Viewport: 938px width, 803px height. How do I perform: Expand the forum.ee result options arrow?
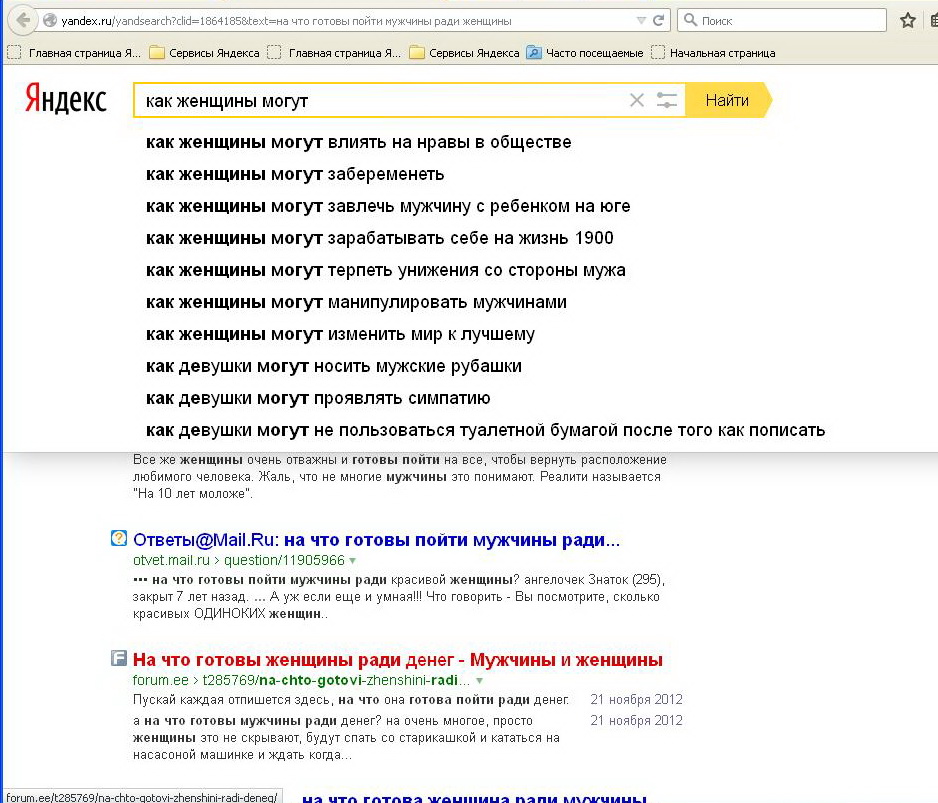(480, 681)
